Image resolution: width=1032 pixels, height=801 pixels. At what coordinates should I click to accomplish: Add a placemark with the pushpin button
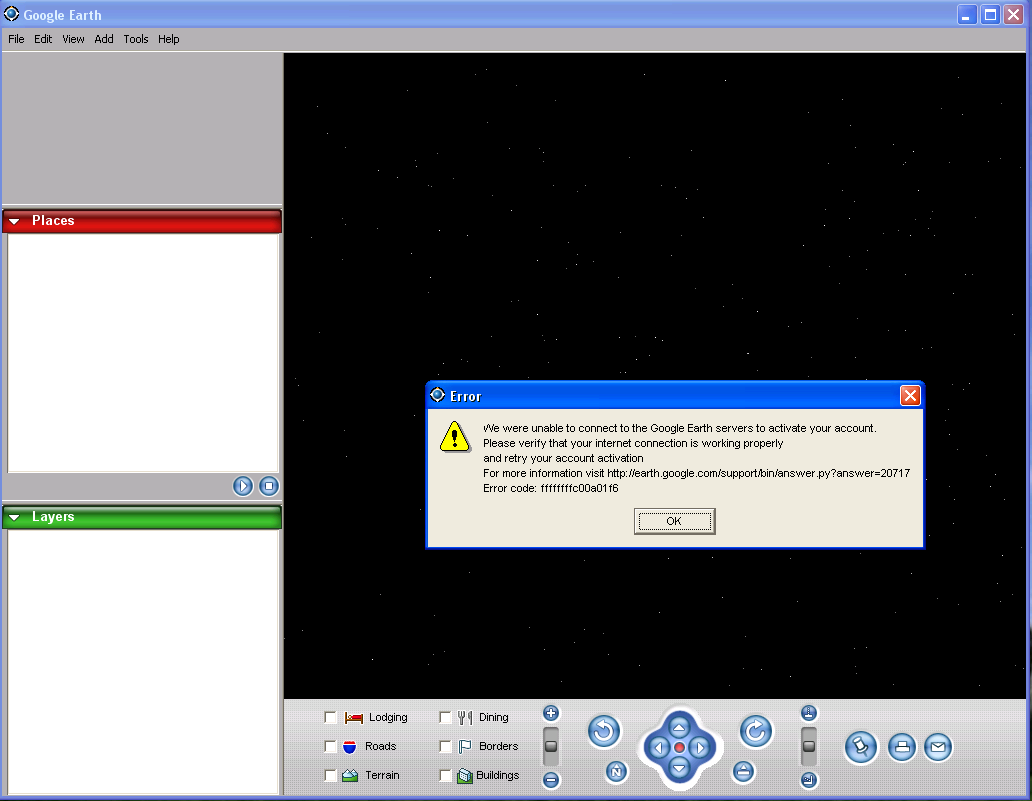coord(861,747)
